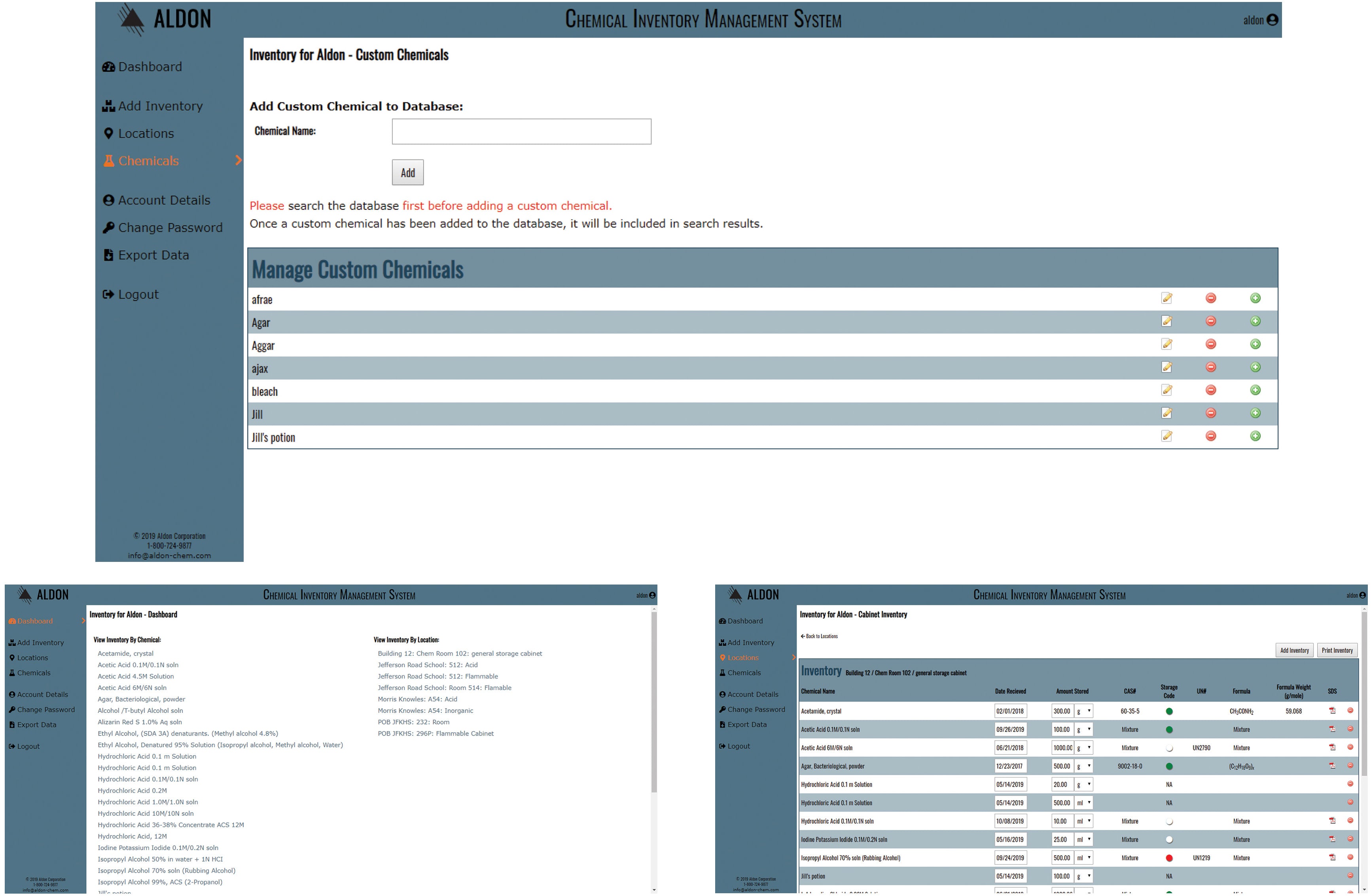Click 'Hydrochloric Acid 0.2M' in Dashboard list
Screen dimensions: 1371x896
point(132,790)
